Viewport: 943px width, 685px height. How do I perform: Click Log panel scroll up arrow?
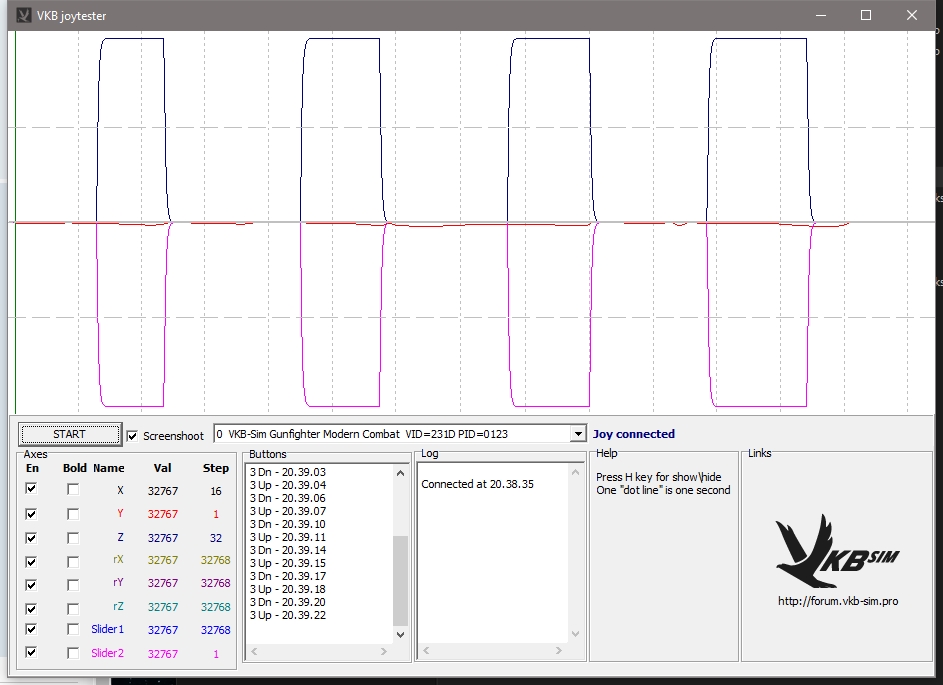[576, 473]
